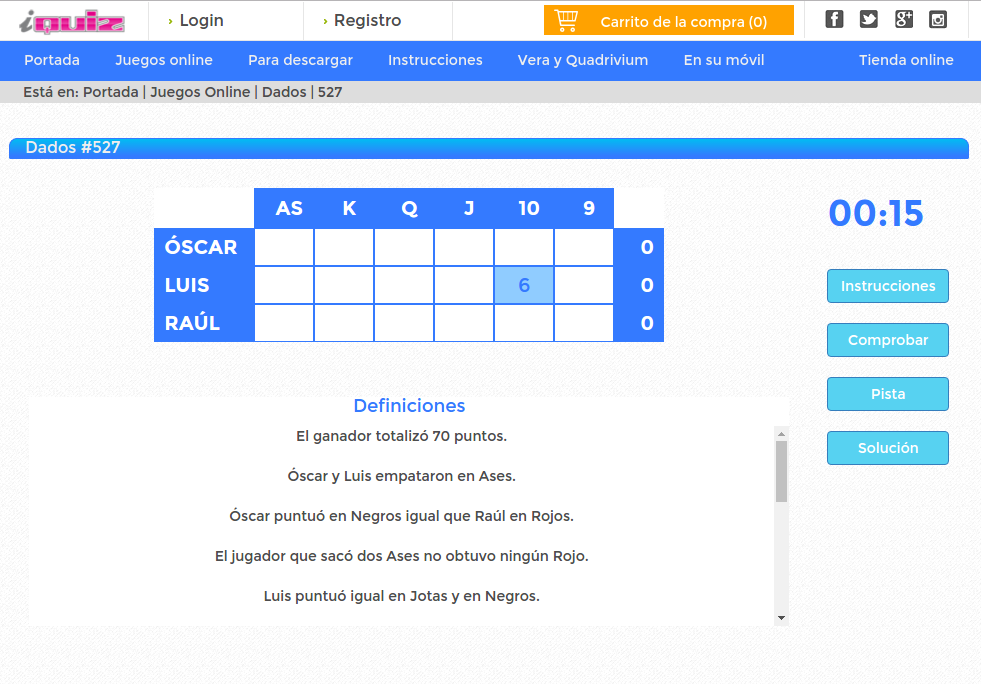The height and width of the screenshot is (684, 981).
Task: Click the RAÚL row header
Action: point(204,323)
